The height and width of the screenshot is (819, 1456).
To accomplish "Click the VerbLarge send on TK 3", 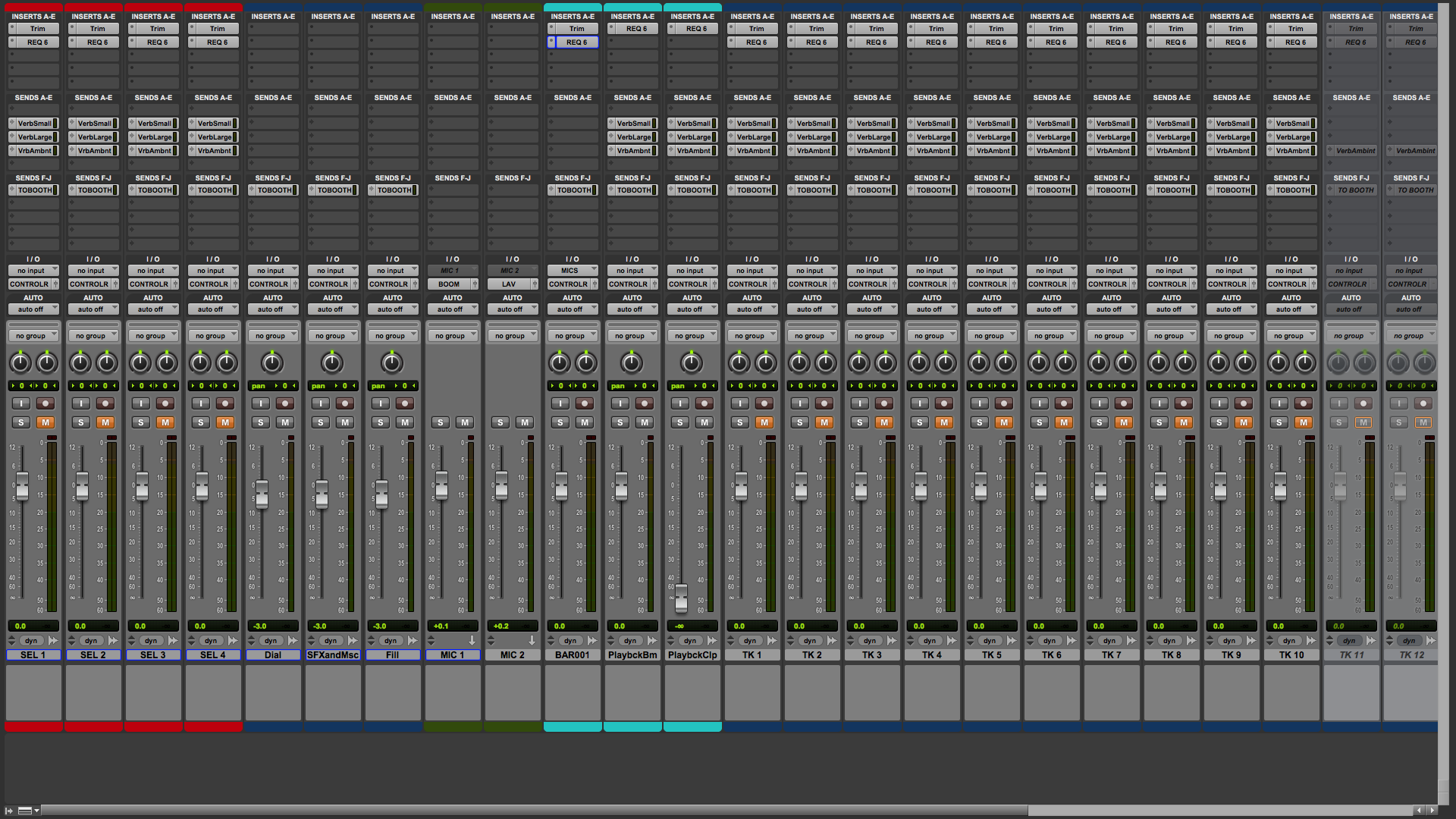I will [873, 137].
